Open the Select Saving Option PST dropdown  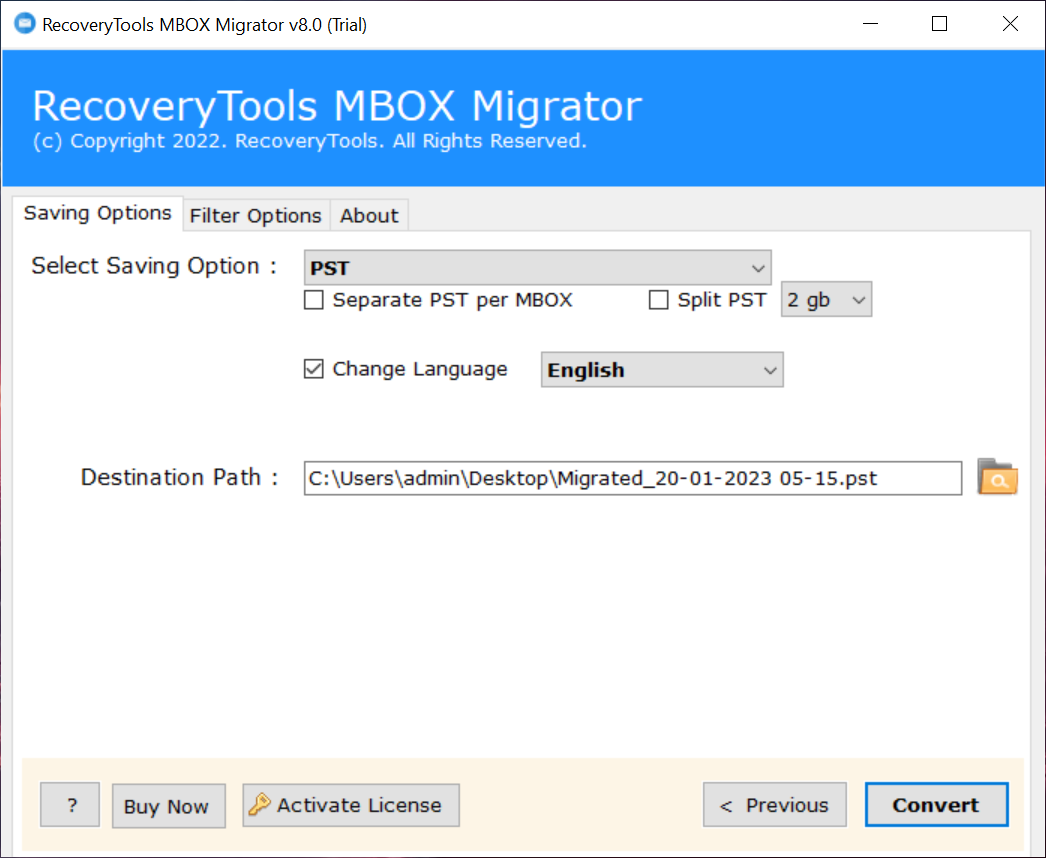point(538,268)
